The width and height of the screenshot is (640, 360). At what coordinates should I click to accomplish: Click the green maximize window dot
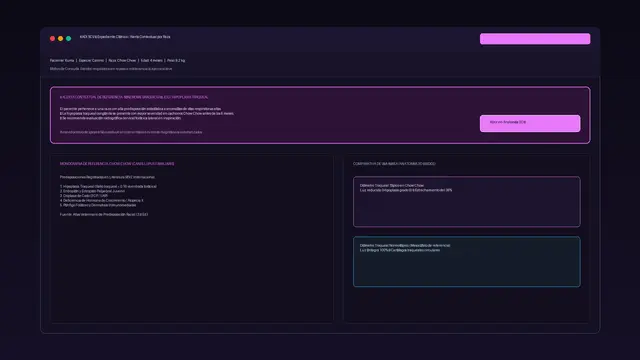tap(69, 38)
